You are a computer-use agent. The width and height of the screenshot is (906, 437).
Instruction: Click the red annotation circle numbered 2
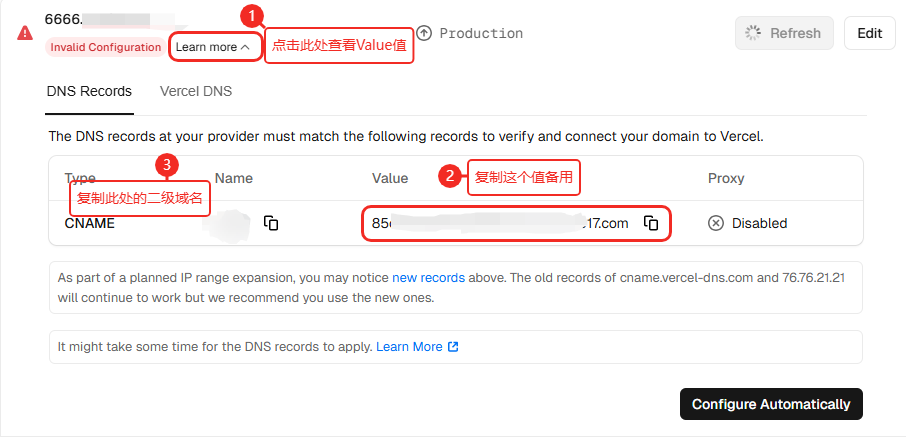pos(451,177)
